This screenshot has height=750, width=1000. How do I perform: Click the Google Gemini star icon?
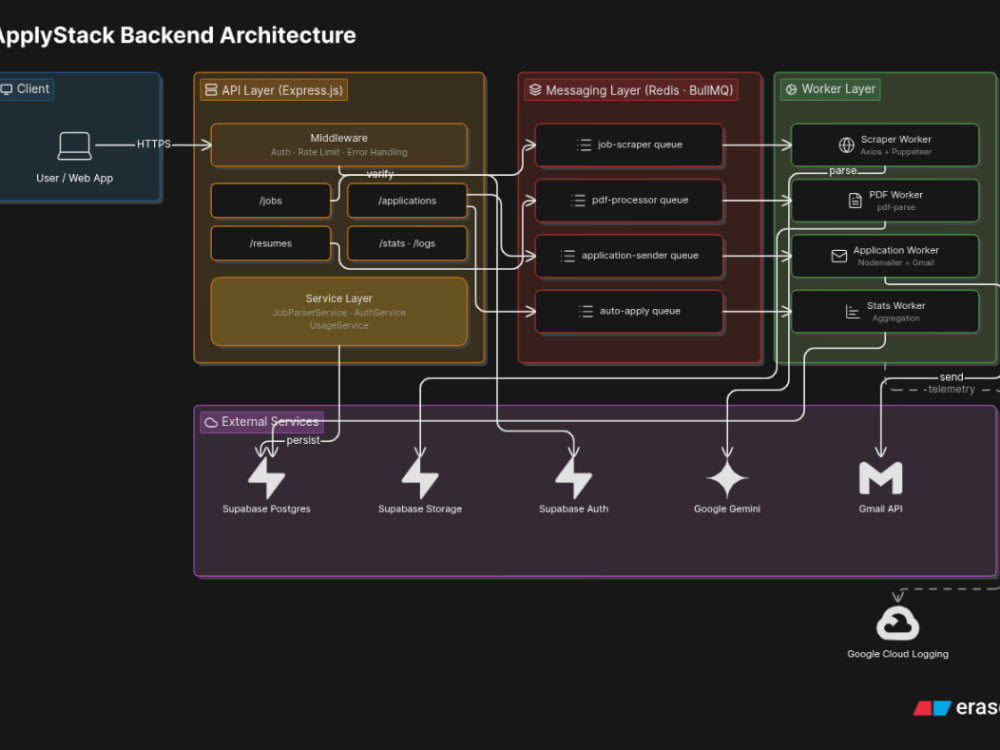727,478
